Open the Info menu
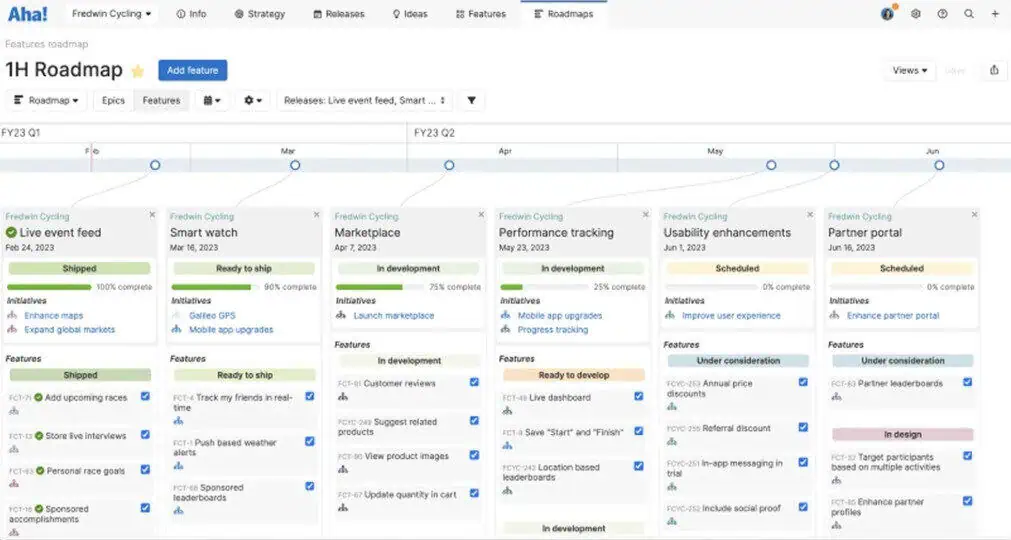The height and width of the screenshot is (540, 1011). point(191,14)
